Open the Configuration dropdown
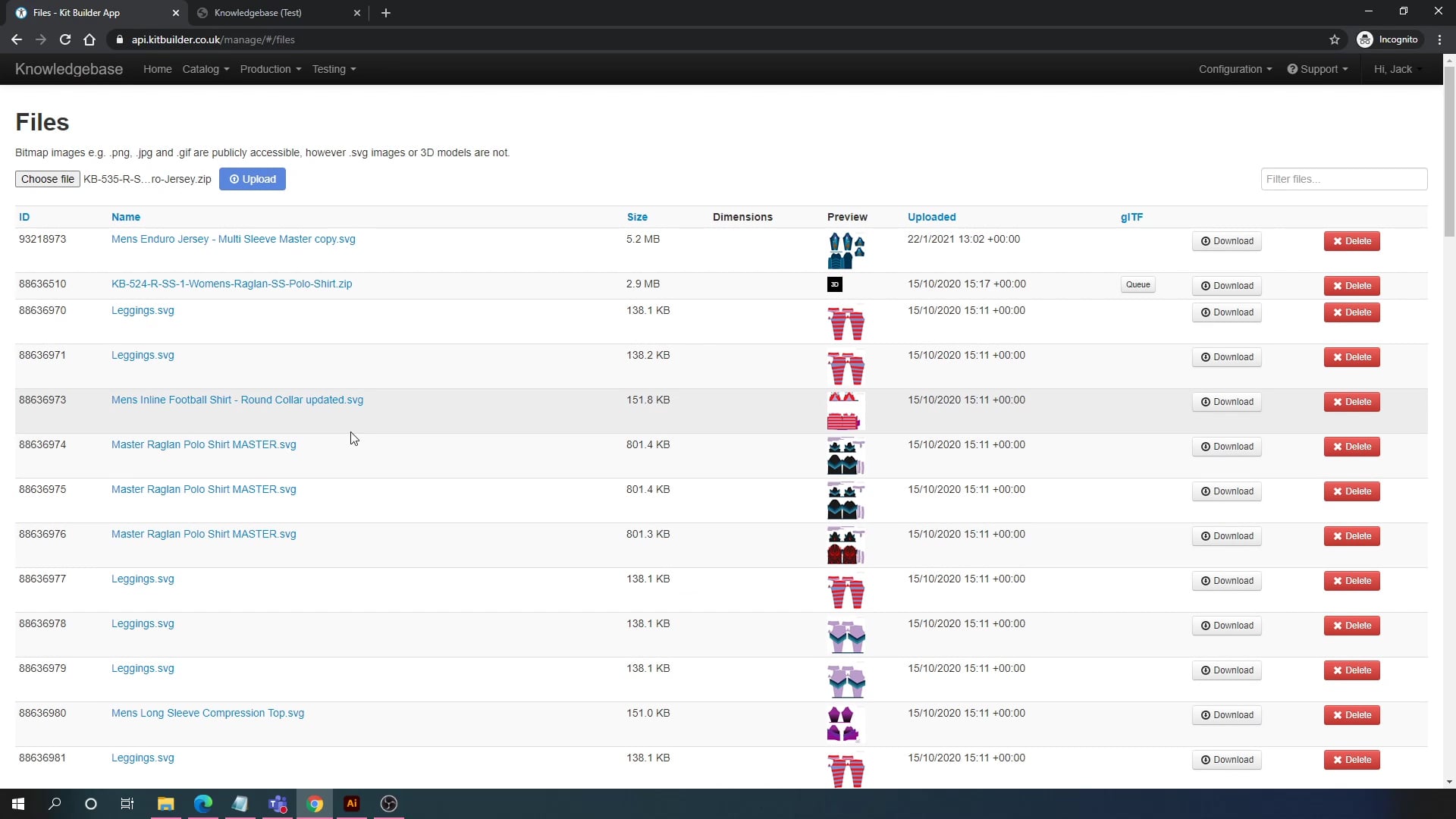 pos(1235,69)
